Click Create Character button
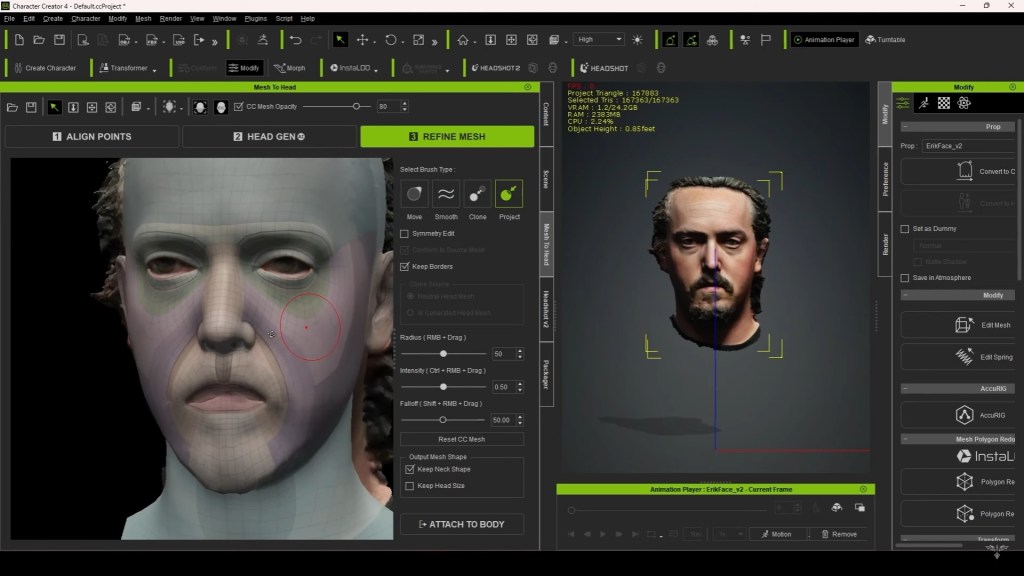The width and height of the screenshot is (1024, 576). click(44, 68)
